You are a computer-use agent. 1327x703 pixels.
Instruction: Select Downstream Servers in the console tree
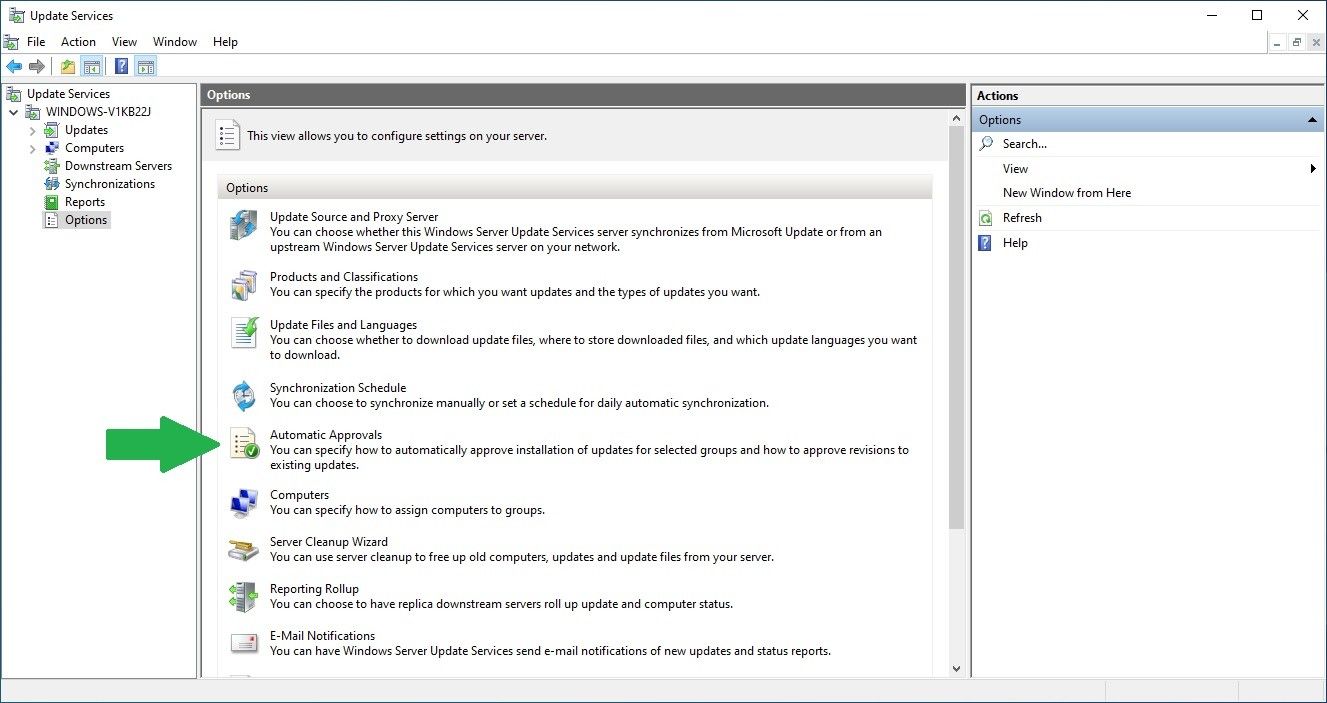[x=118, y=166]
